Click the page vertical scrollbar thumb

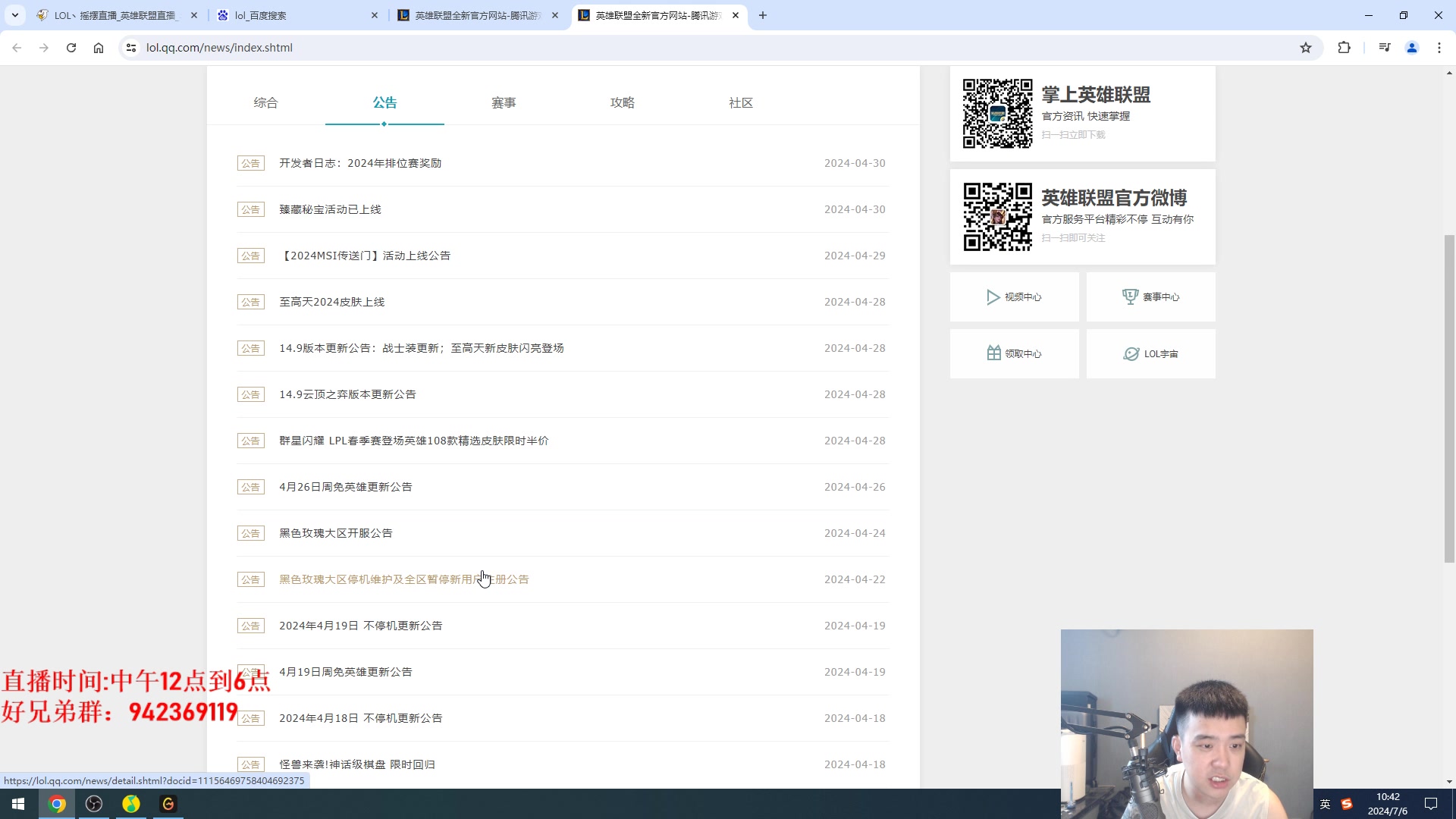pyautogui.click(x=1449, y=398)
